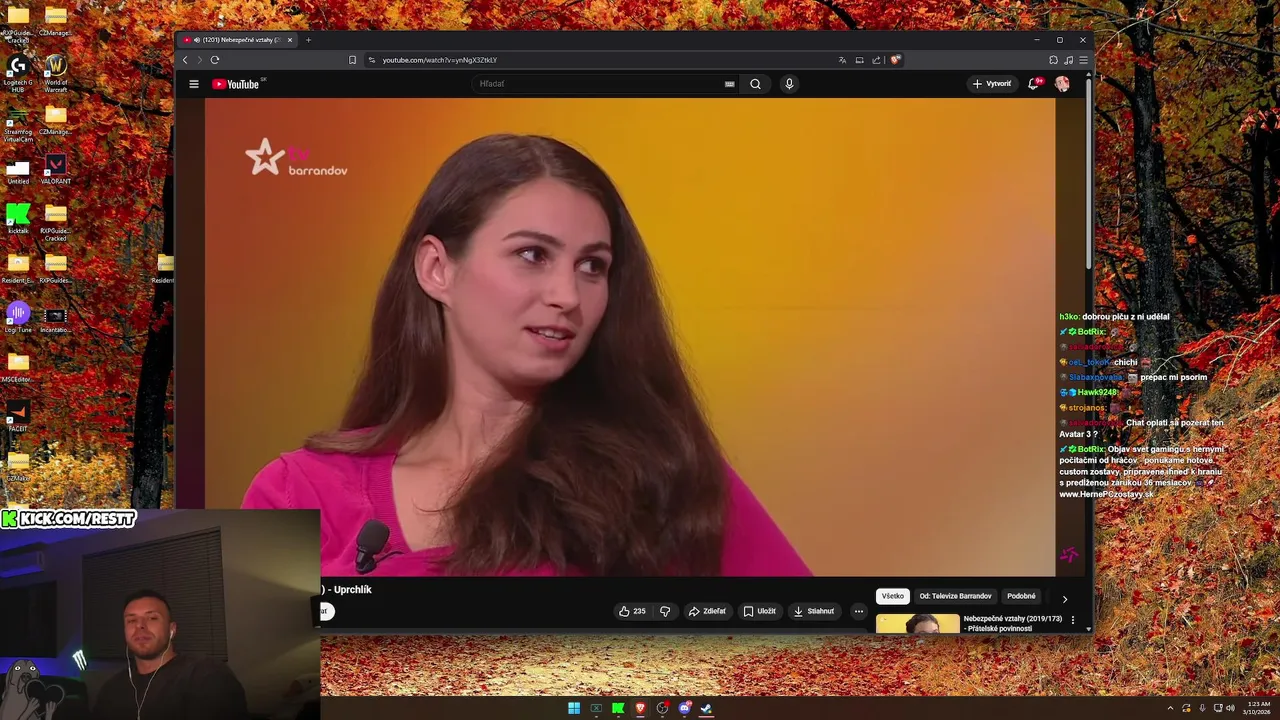Click the youtube.com address bar URL
This screenshot has height=720, width=1280.
(x=440, y=60)
